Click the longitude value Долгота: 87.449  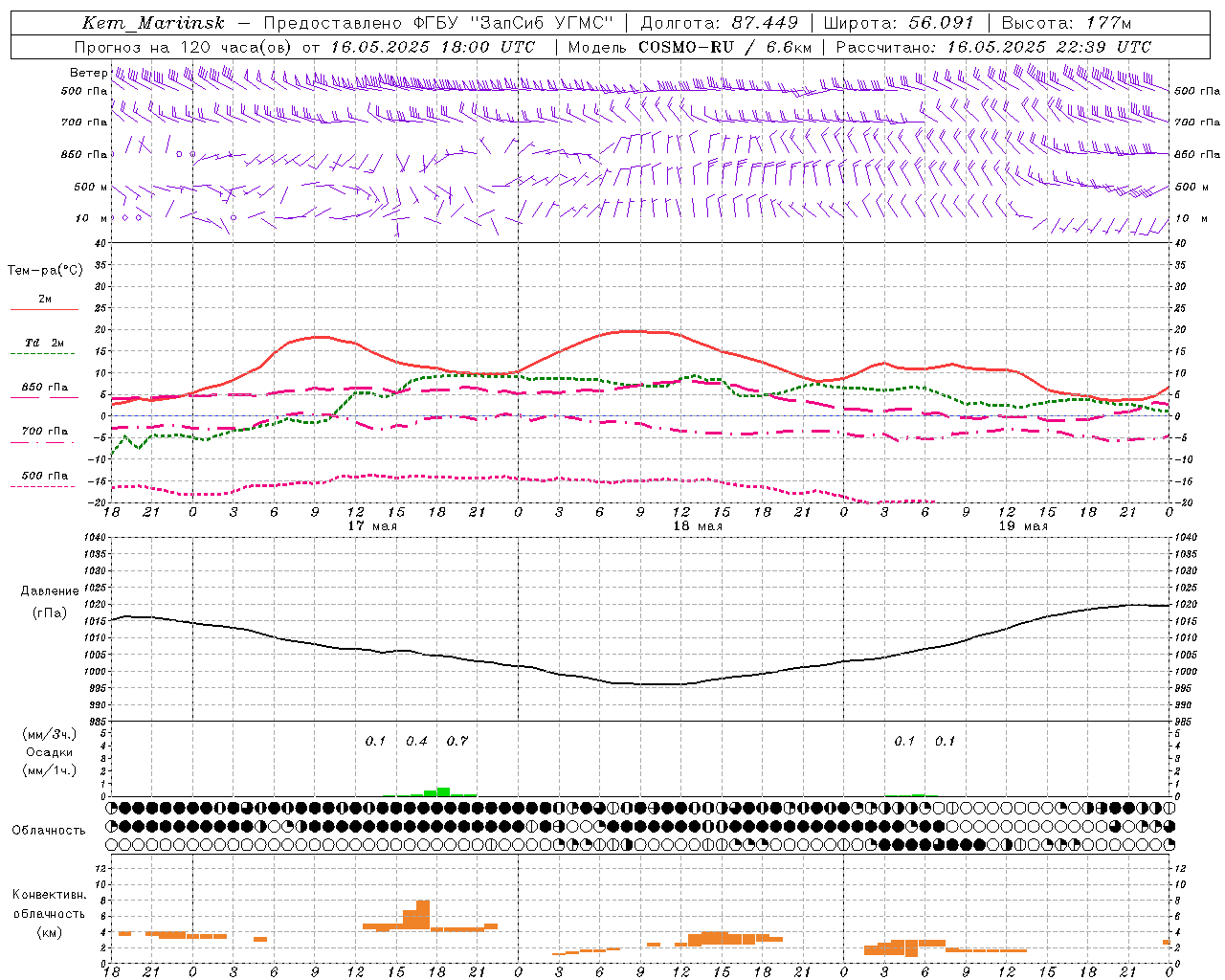click(x=720, y=23)
